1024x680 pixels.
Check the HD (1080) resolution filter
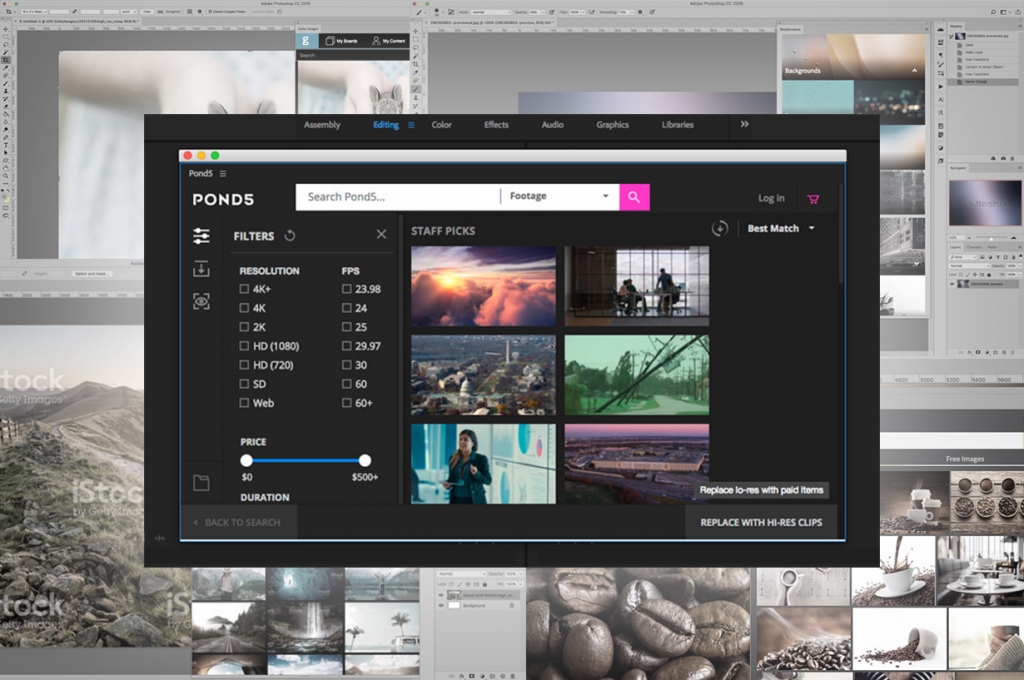243,346
